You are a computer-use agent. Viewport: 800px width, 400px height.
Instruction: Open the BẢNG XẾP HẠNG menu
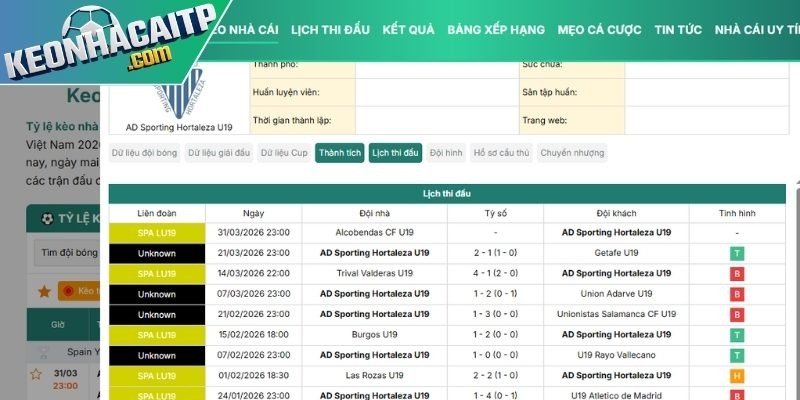coord(496,29)
